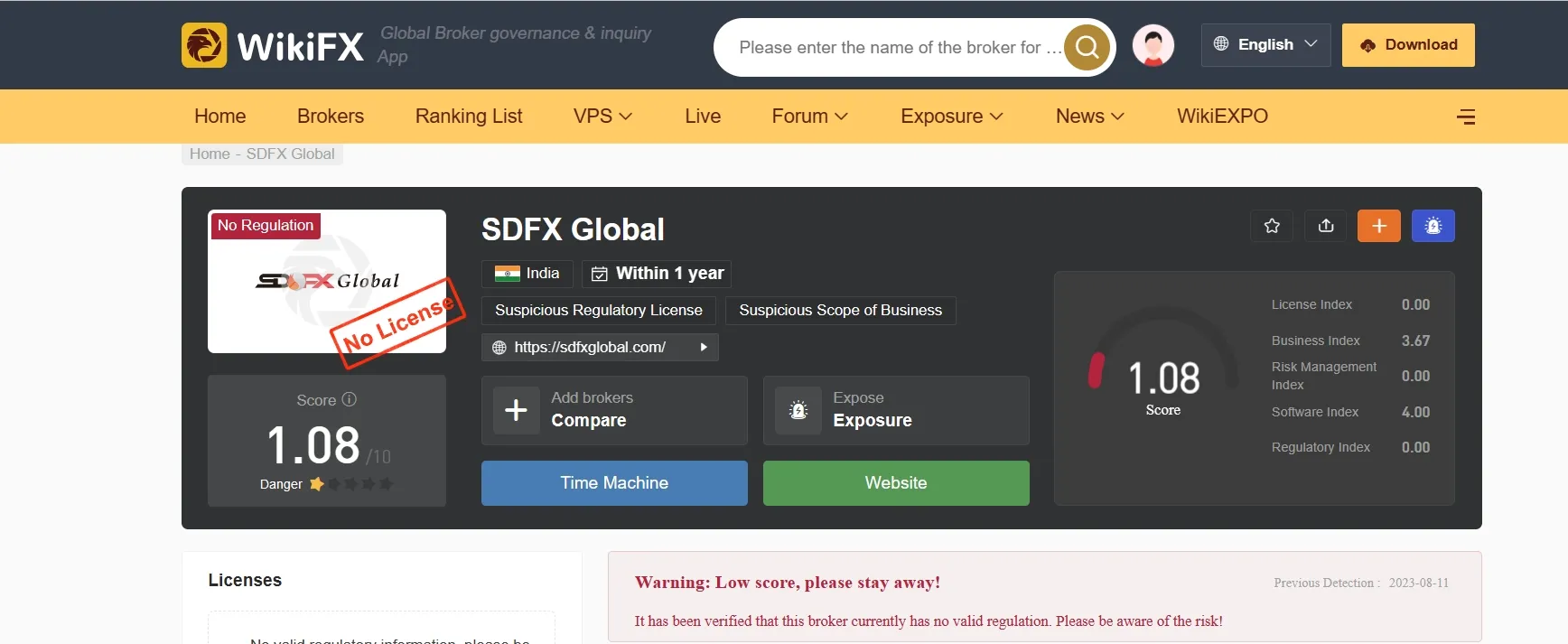Click the Download button
This screenshot has height=644, width=1568.
click(1408, 45)
